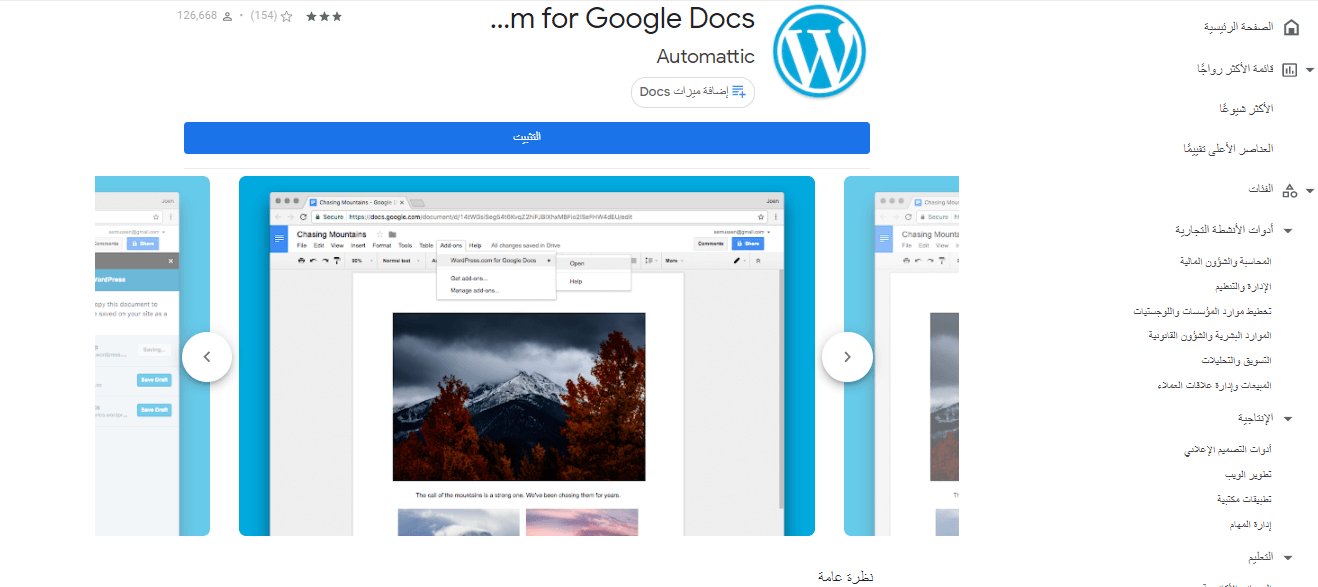
Task: Open الصفحة الرئيسية in the sidebar
Action: click(1238, 27)
